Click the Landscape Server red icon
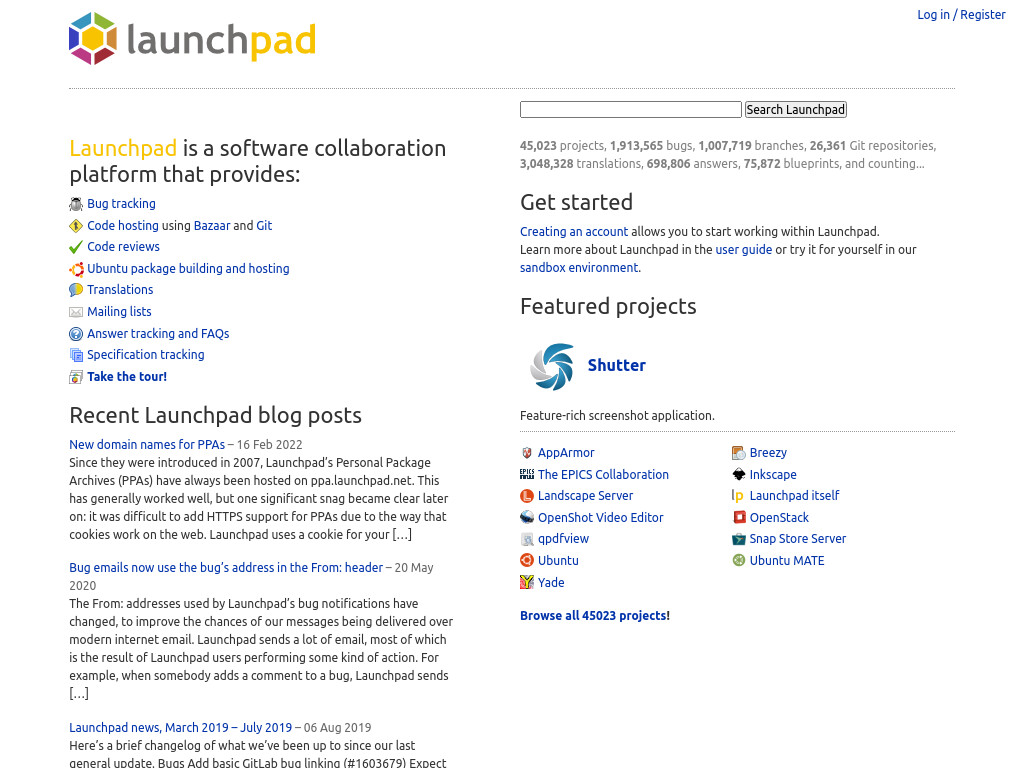This screenshot has height=768, width=1024. pos(526,496)
